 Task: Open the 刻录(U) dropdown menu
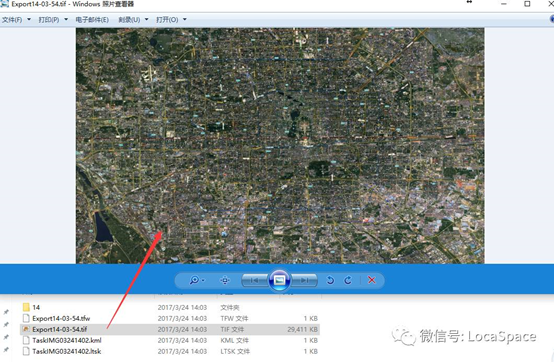point(133,19)
